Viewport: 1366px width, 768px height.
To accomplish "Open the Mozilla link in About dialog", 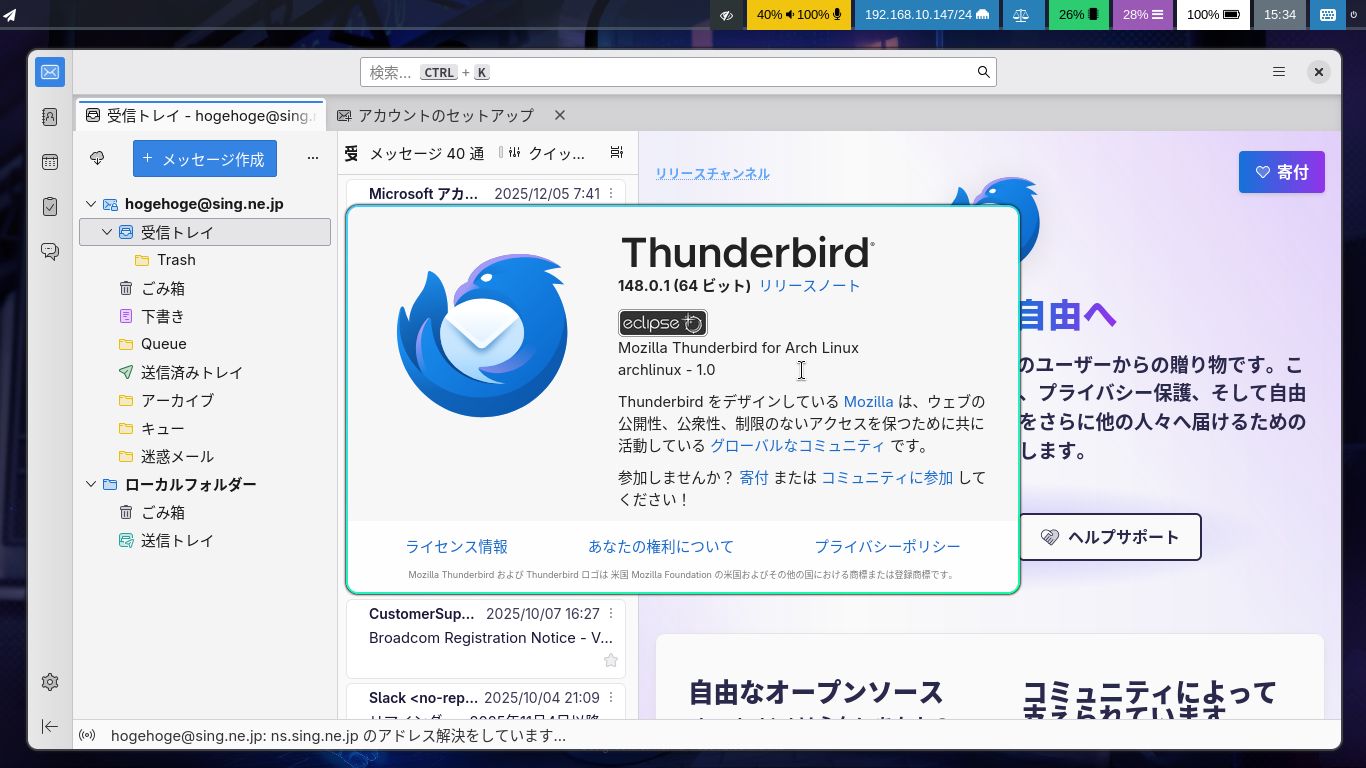I will 869,402.
